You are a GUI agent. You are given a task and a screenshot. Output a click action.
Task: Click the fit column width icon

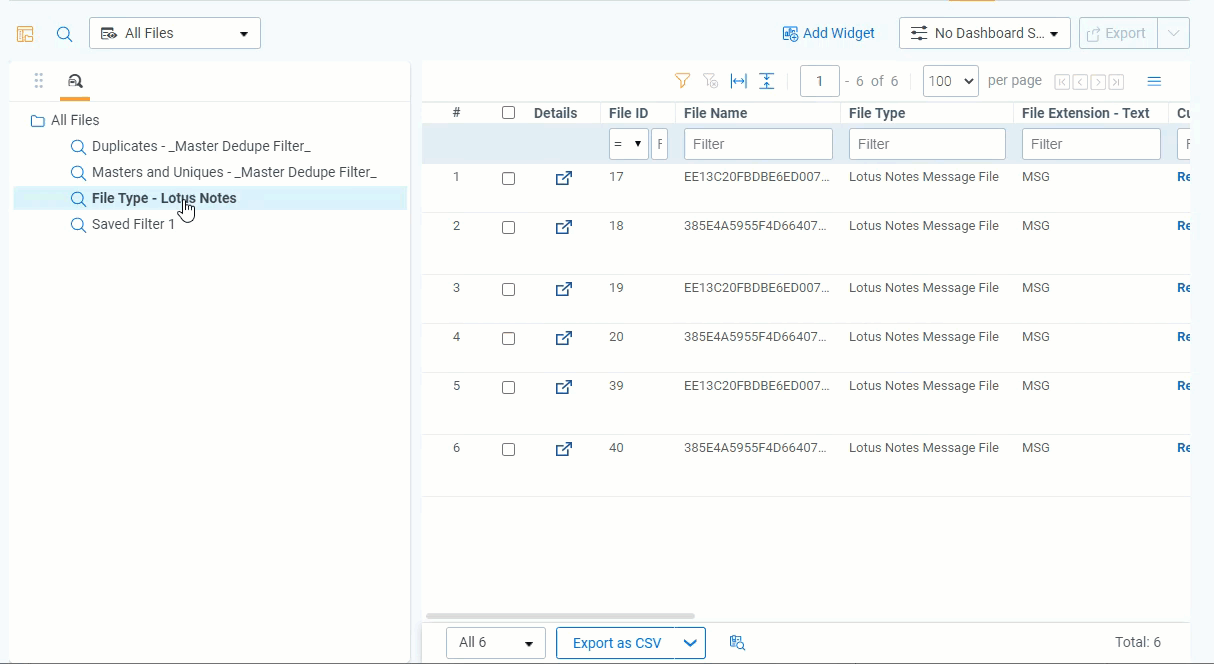(x=739, y=81)
